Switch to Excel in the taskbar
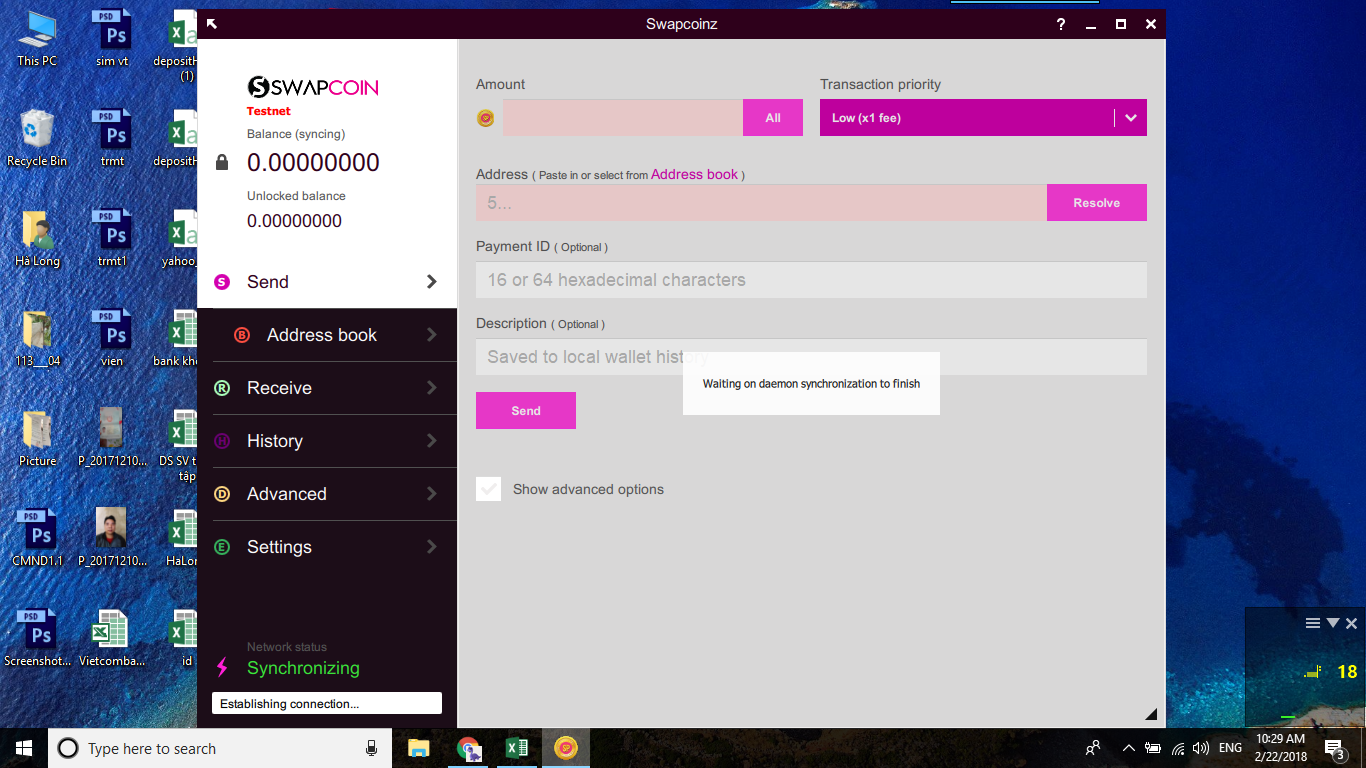 point(517,748)
